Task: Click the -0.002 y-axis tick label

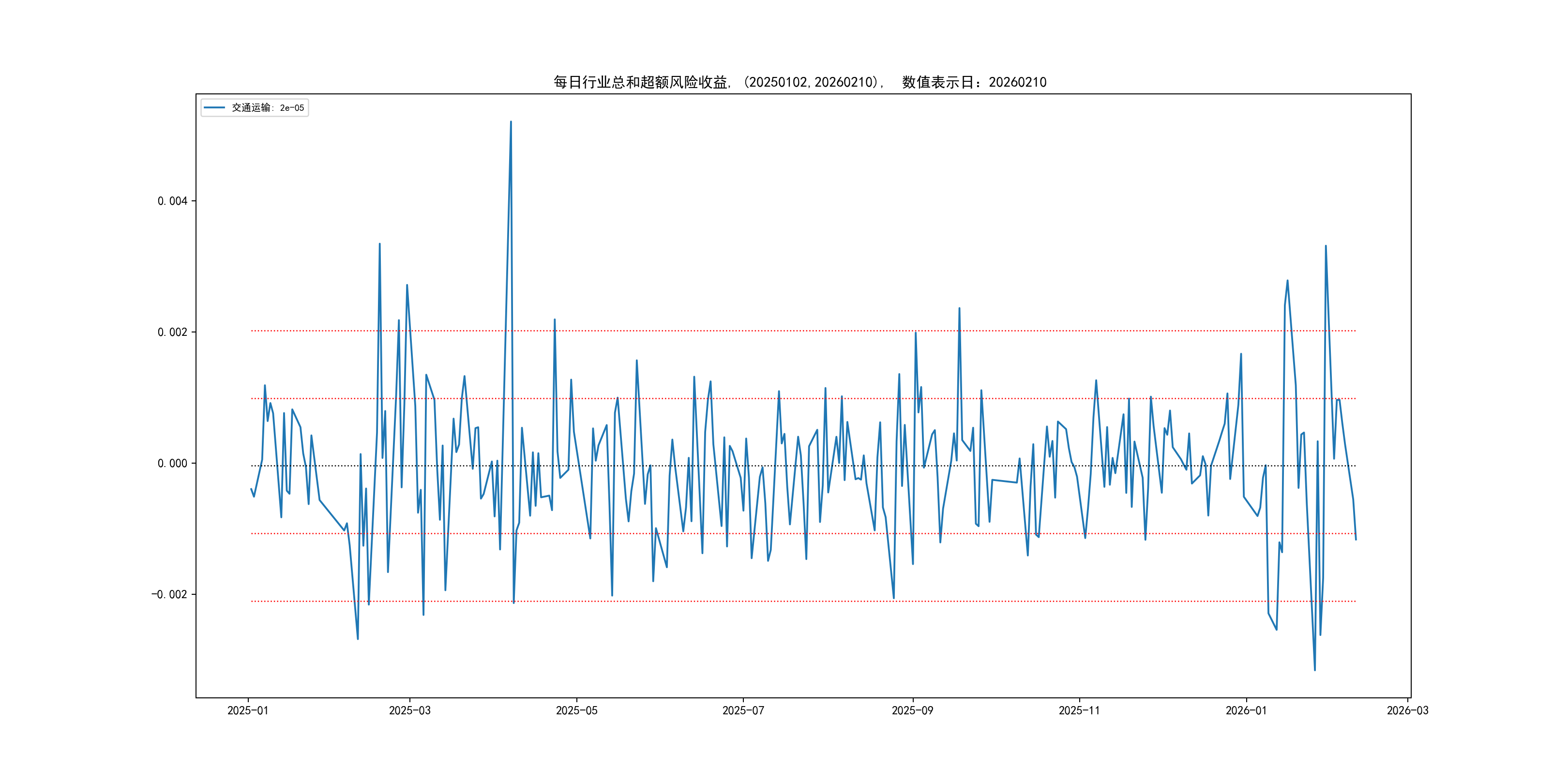Action: tap(169, 595)
